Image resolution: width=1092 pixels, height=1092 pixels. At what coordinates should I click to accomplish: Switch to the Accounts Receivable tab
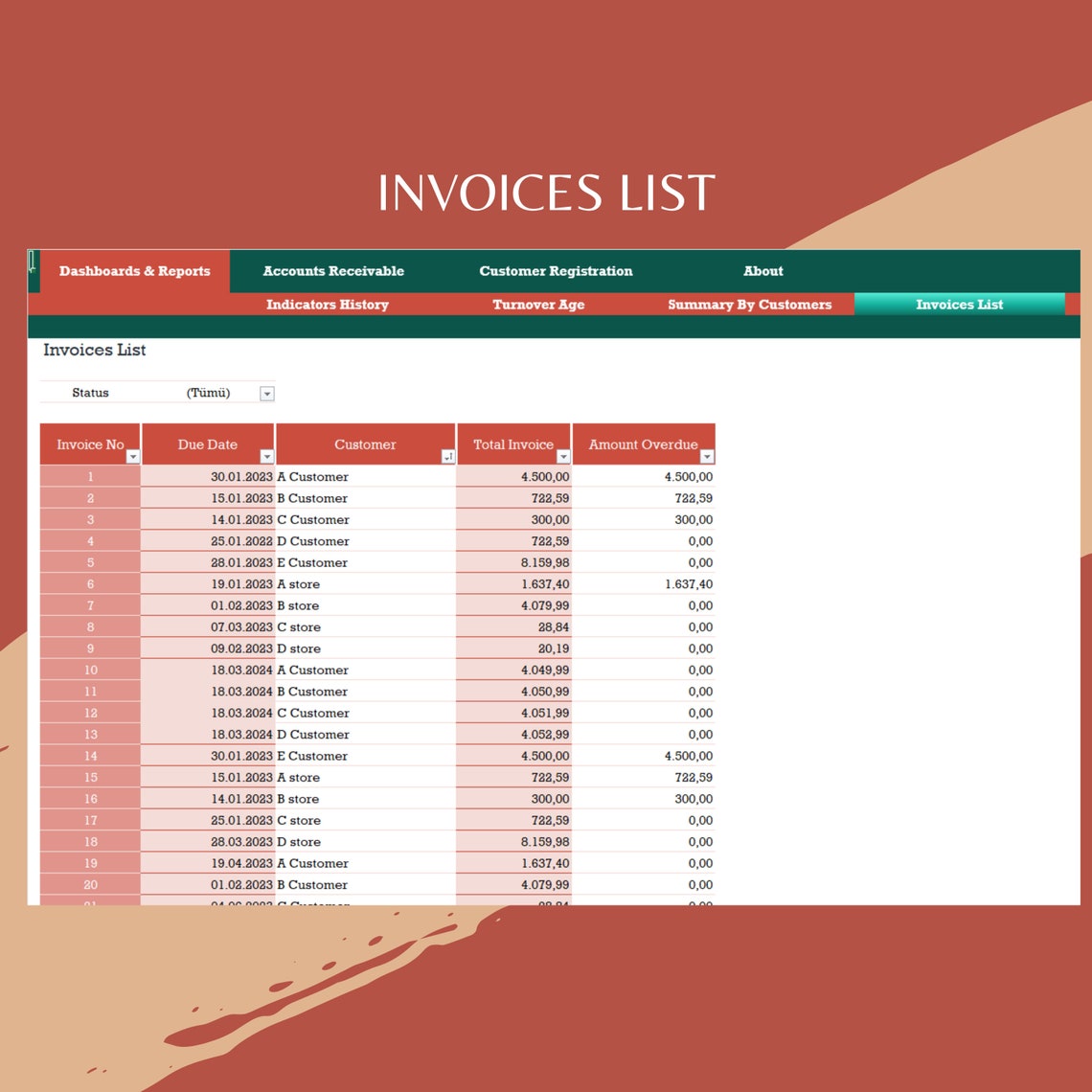[333, 271]
